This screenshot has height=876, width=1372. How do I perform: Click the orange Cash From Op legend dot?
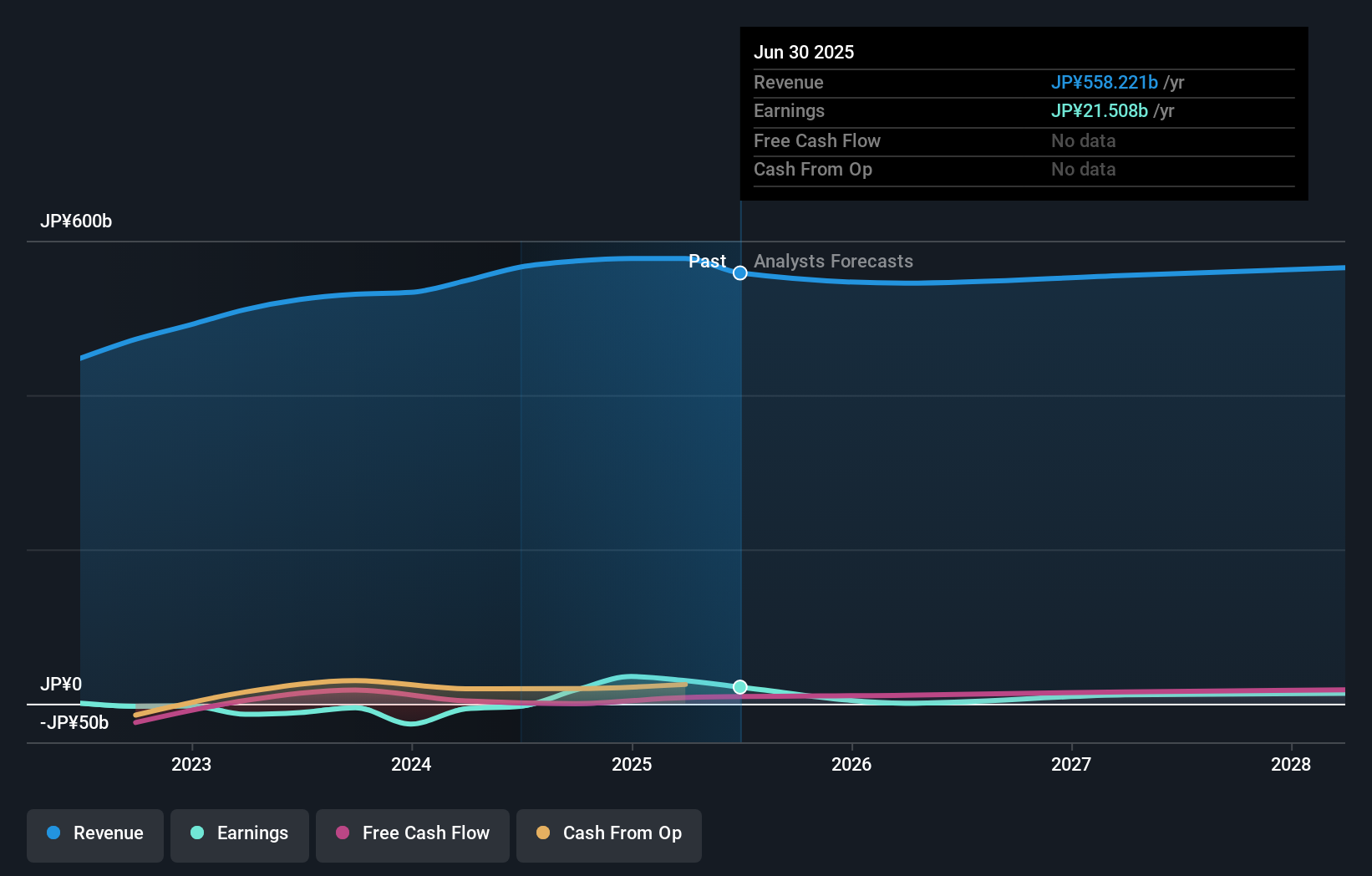544,833
